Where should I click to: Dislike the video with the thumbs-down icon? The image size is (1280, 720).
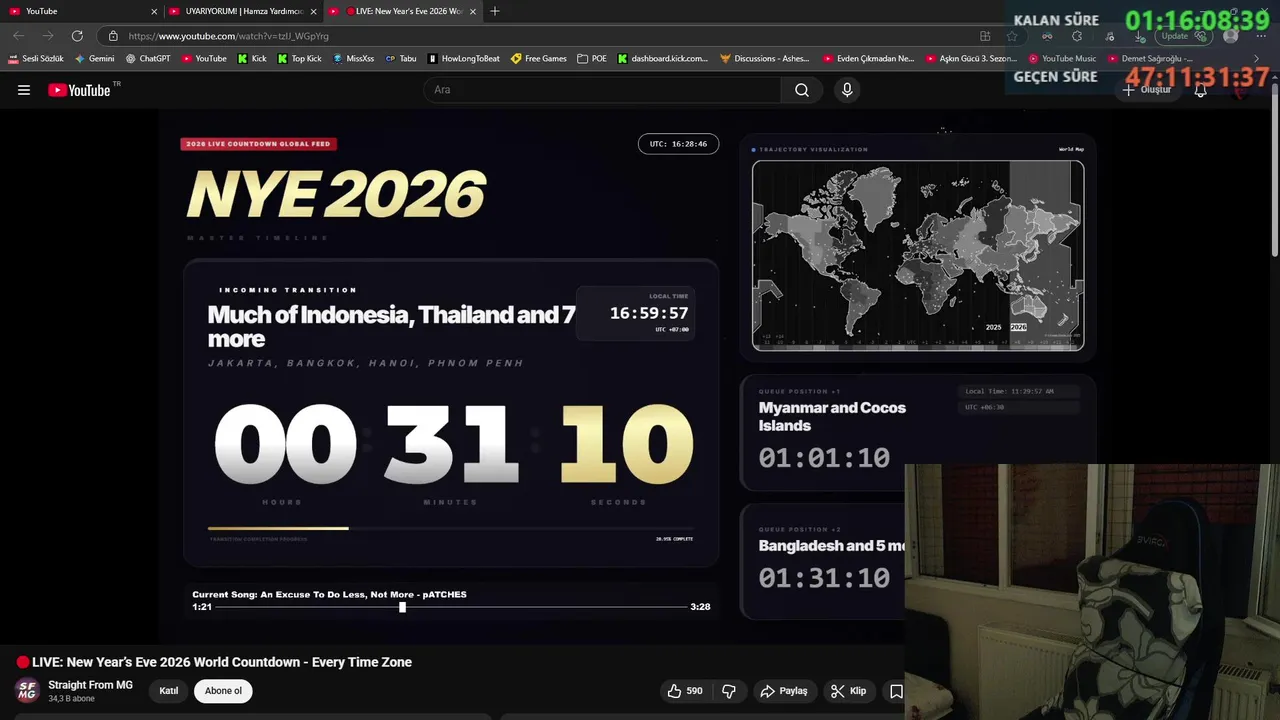(729, 691)
